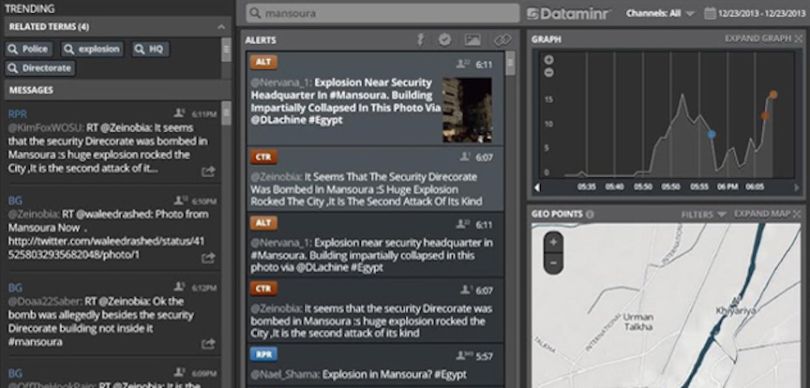
Task: Select the Police related term
Action: click(x=29, y=49)
